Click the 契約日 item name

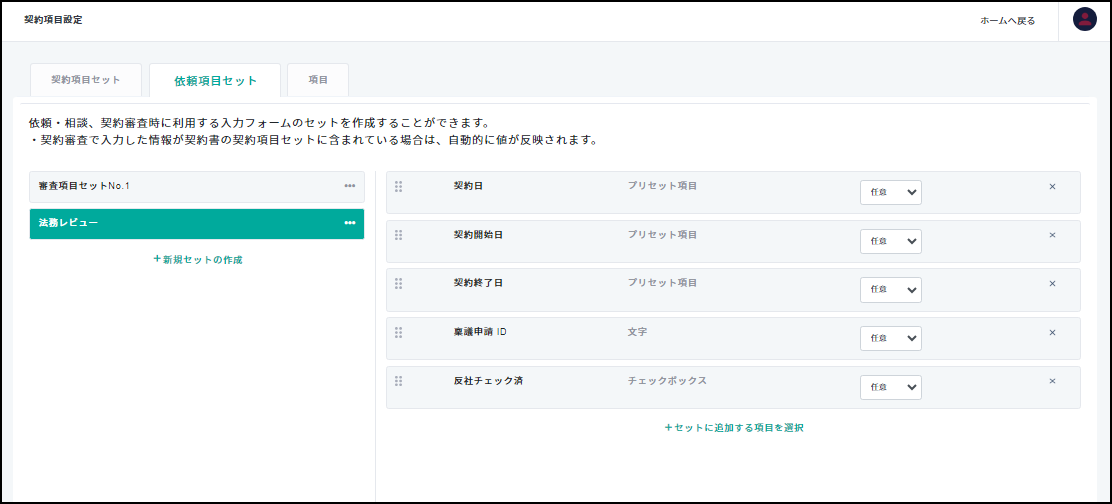coord(468,186)
